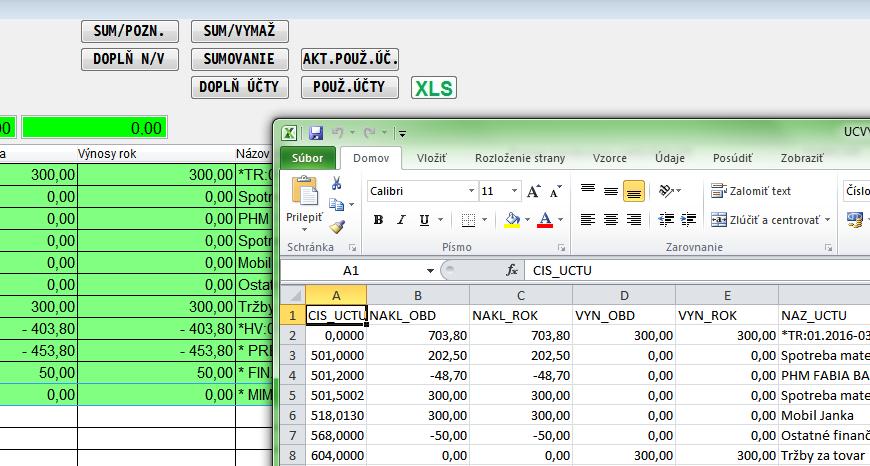The image size is (870, 466).
Task: Cut selection with the scissors icon
Action: 336,183
